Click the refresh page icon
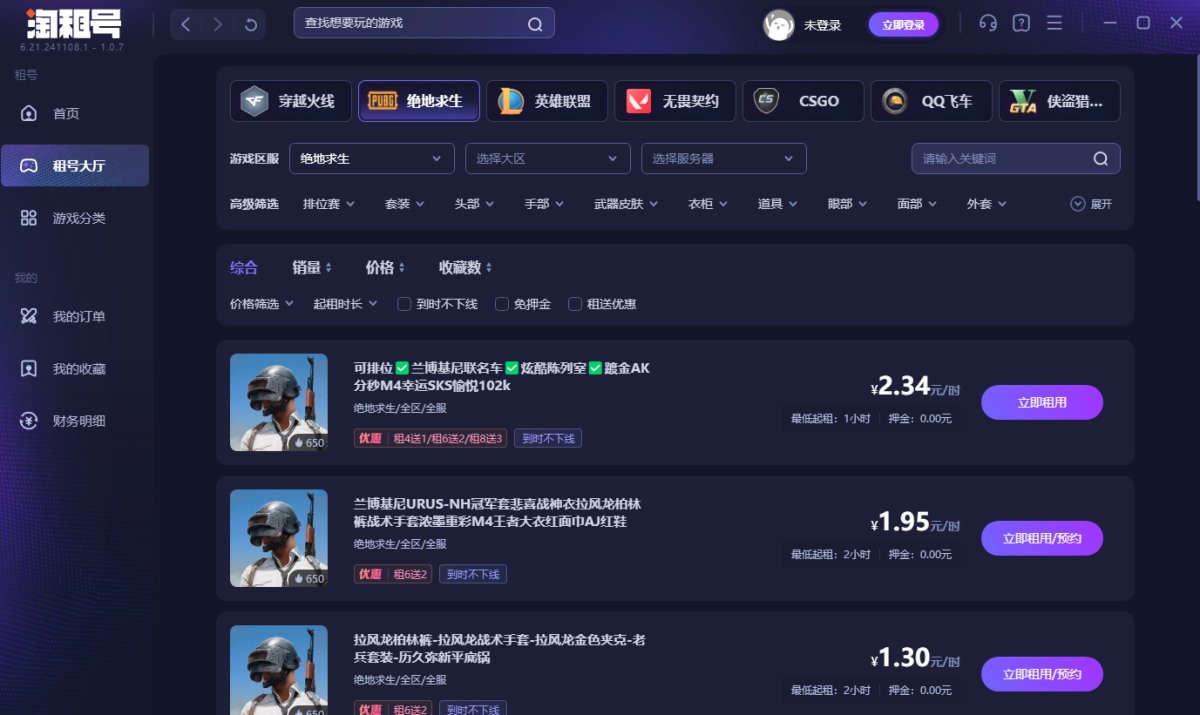The height and width of the screenshot is (715, 1200). pos(250,24)
